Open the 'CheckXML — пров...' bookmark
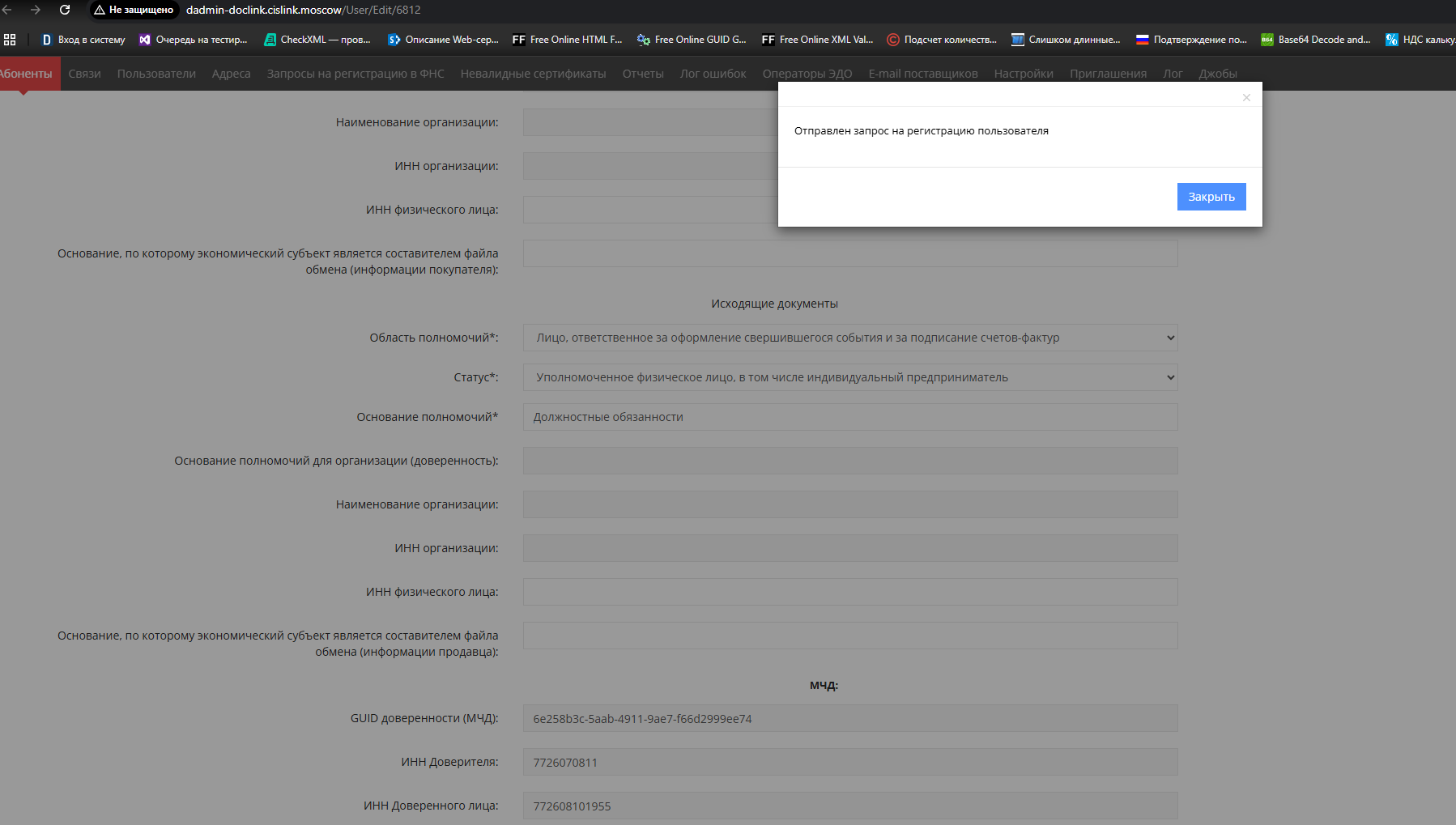1456x825 pixels. [317, 40]
